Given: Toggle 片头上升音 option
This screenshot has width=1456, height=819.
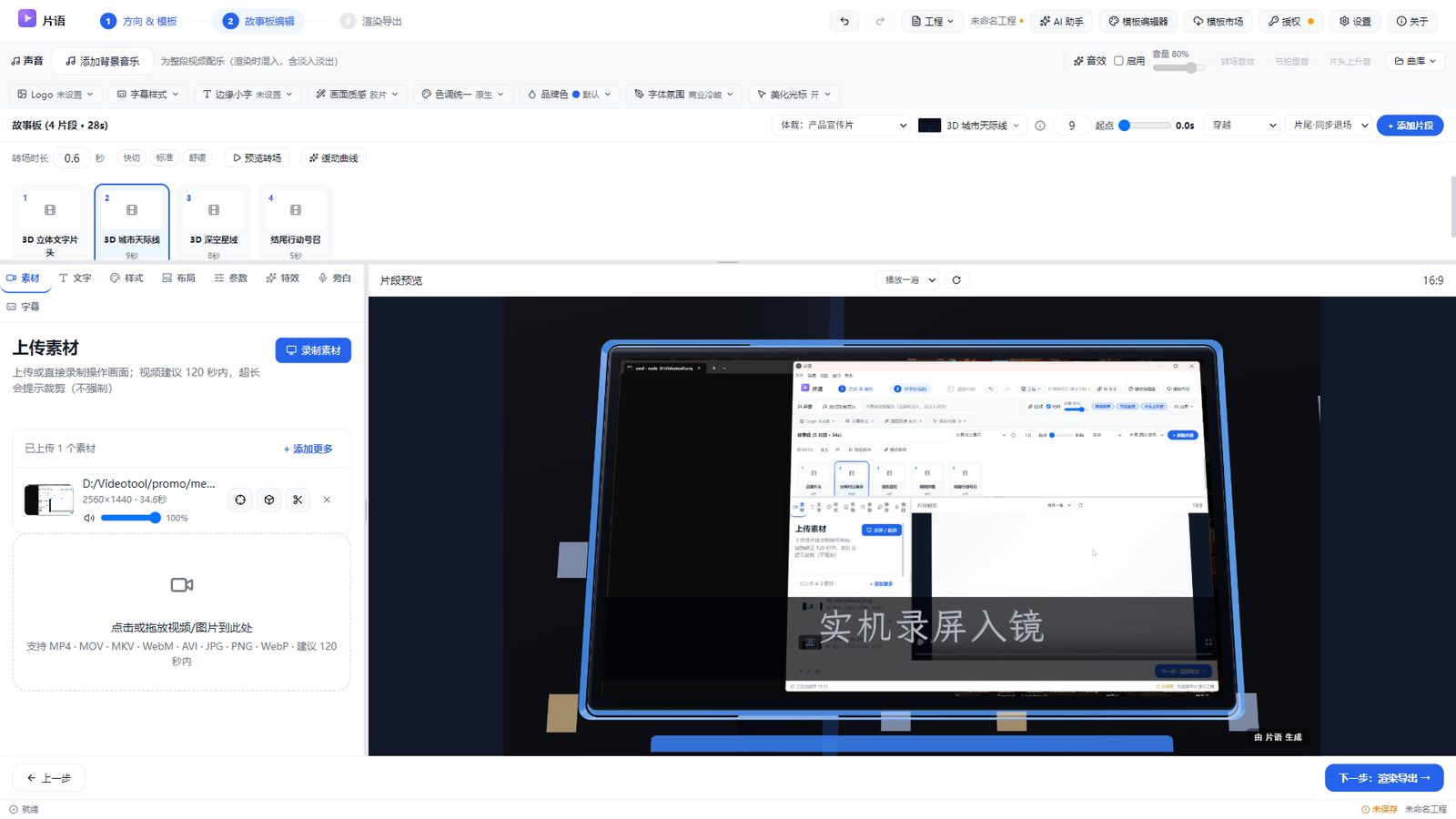Looking at the screenshot, I should point(1350,62).
